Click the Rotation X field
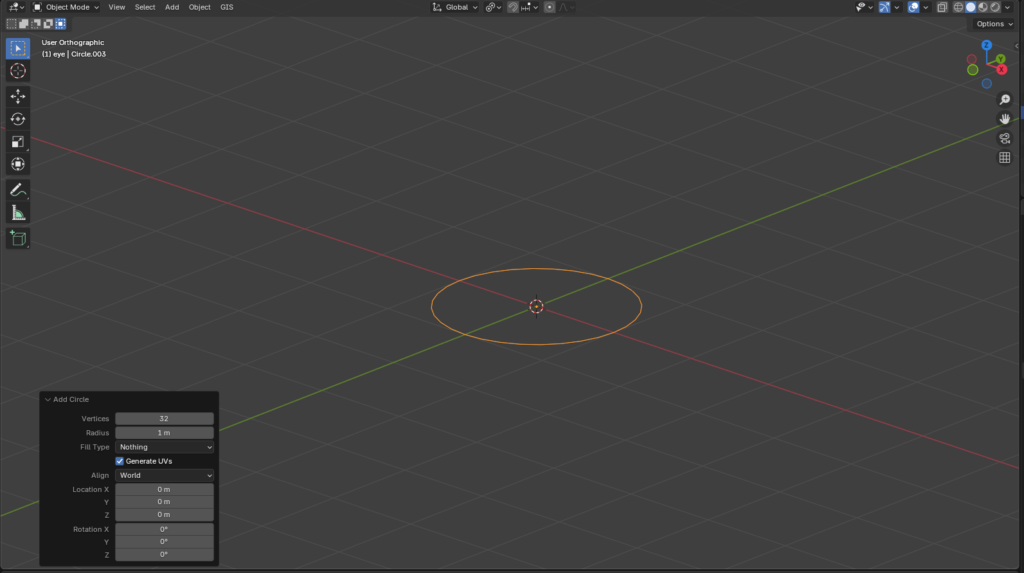1024x573 pixels. click(165, 529)
